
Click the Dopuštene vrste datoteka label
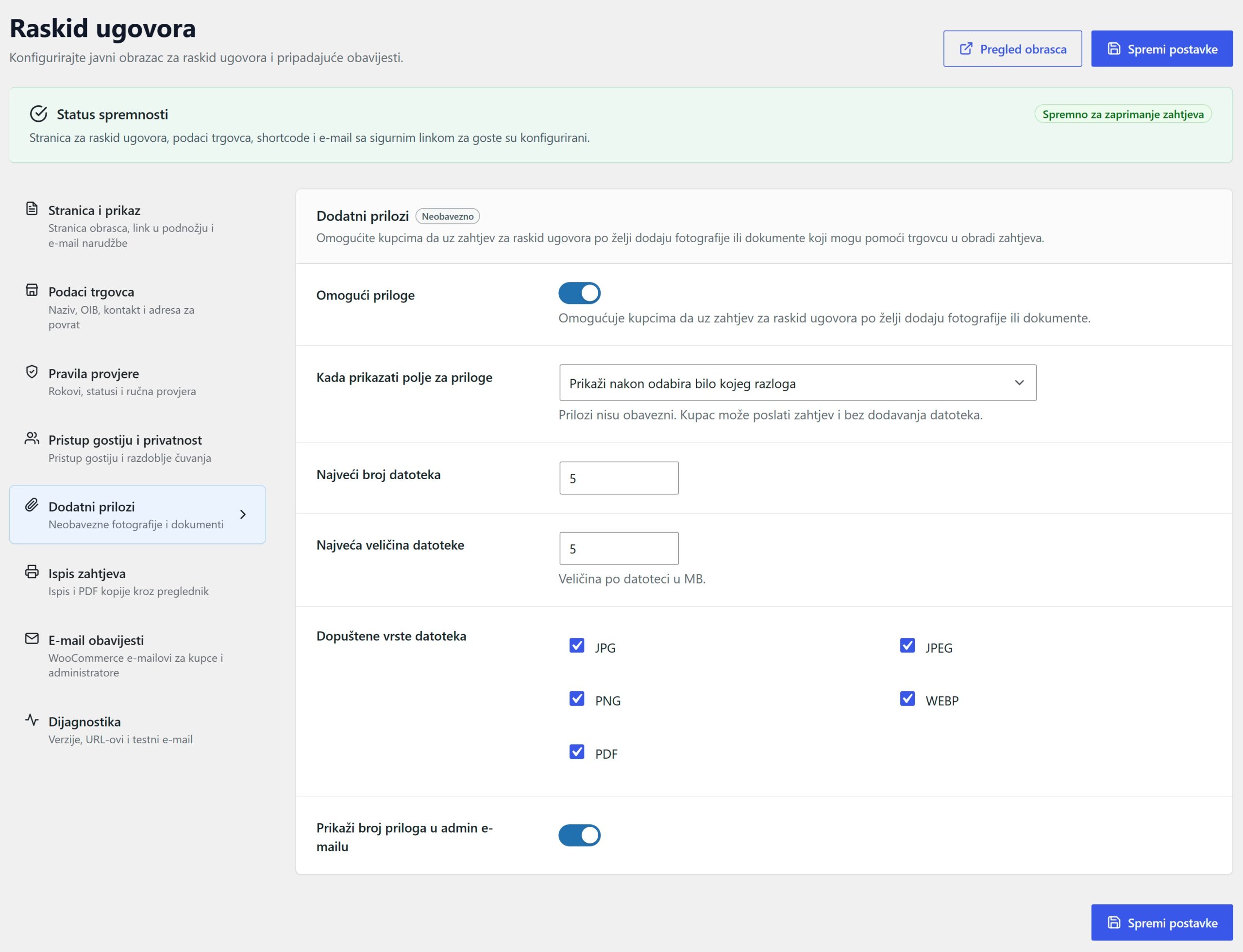tap(391, 636)
